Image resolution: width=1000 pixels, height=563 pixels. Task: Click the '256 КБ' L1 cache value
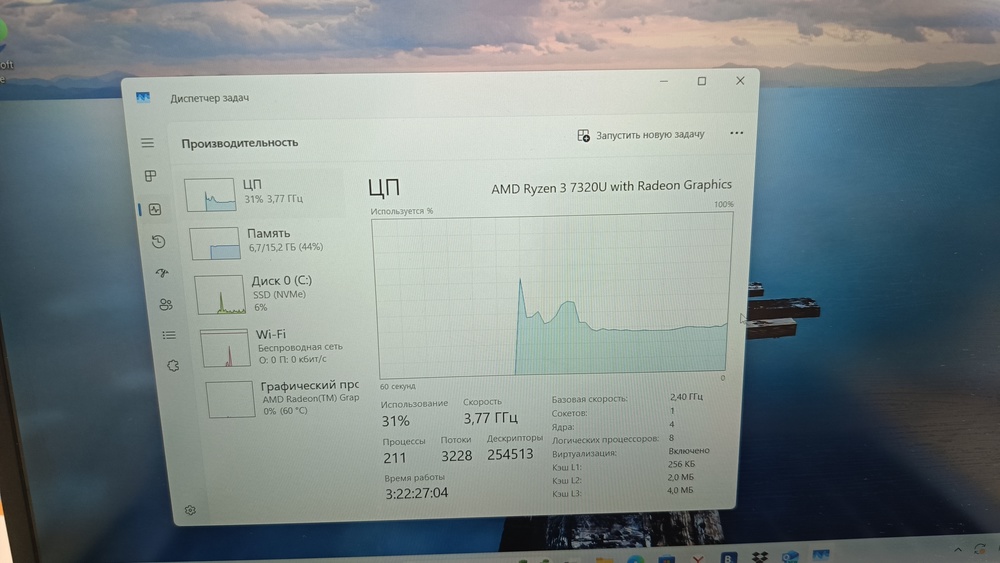point(681,464)
